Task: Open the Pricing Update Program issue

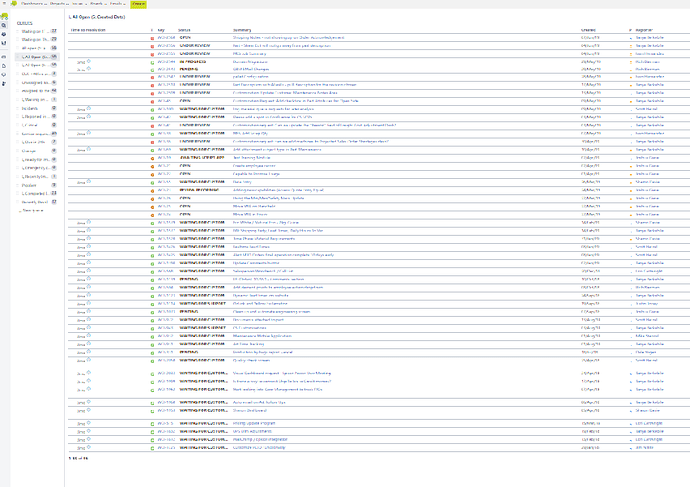Action: tap(254, 423)
